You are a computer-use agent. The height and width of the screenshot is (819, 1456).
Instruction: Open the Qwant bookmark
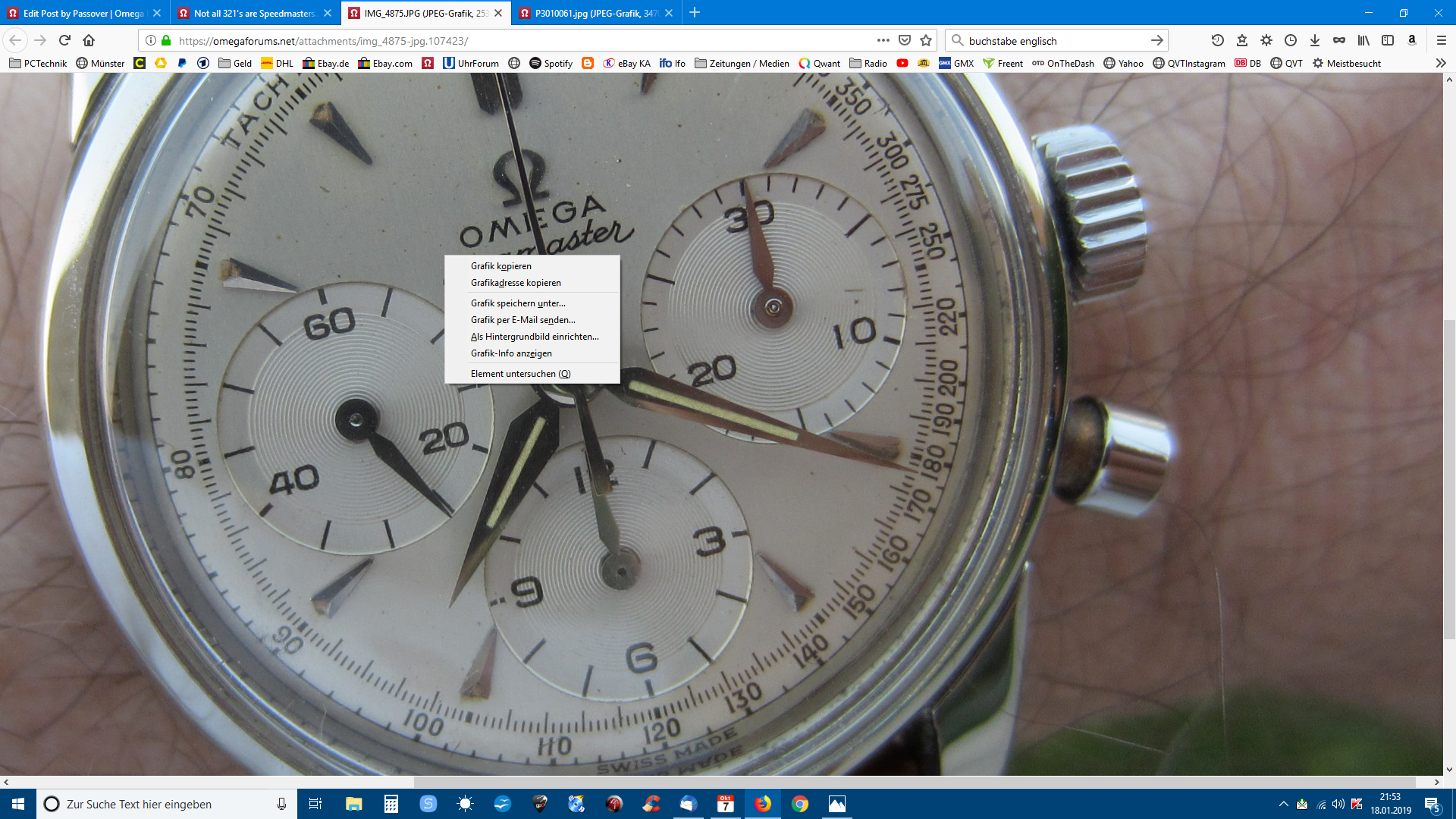tap(820, 63)
